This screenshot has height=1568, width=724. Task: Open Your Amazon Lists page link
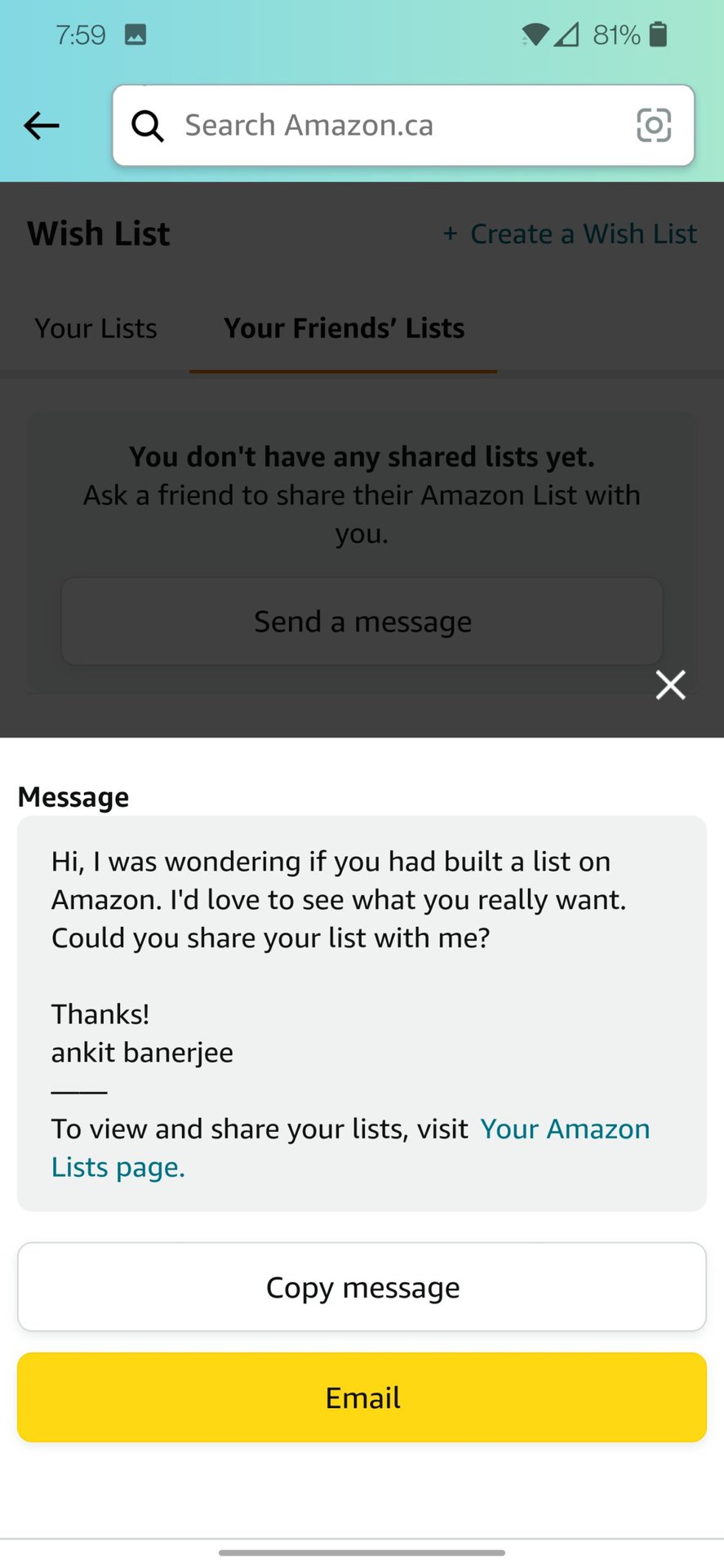pos(565,1129)
